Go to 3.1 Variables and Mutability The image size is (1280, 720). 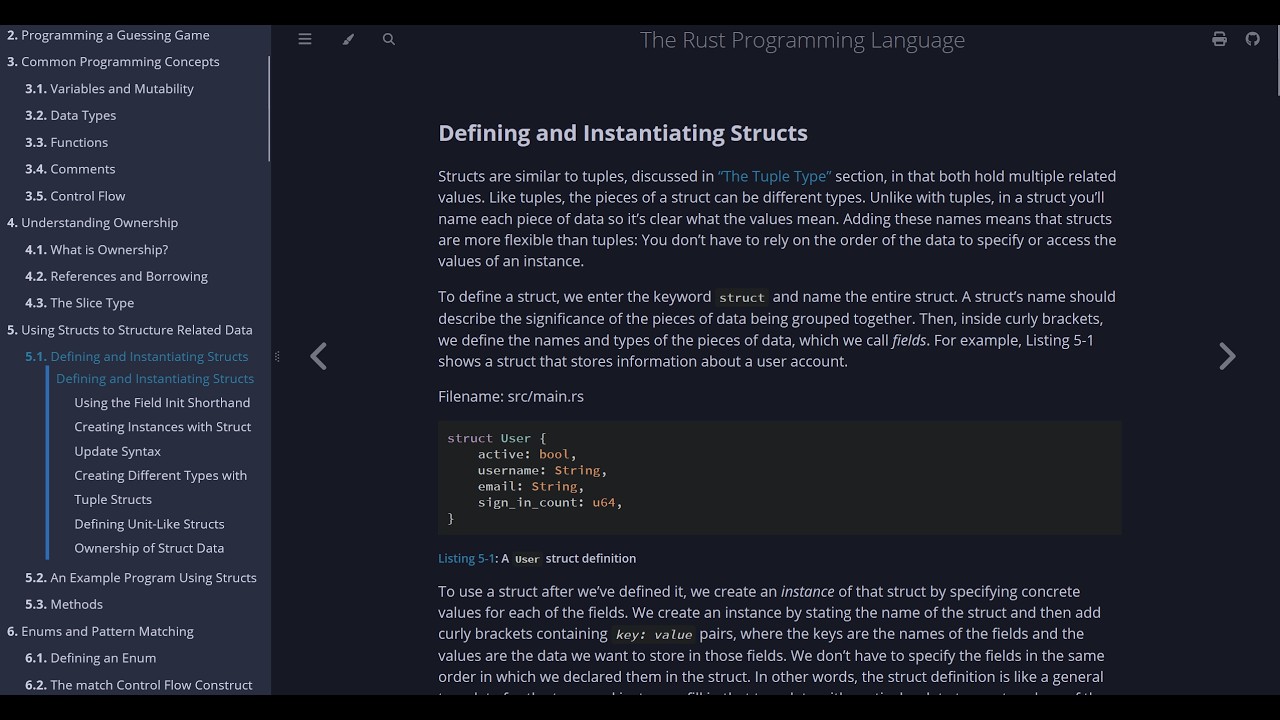(109, 89)
